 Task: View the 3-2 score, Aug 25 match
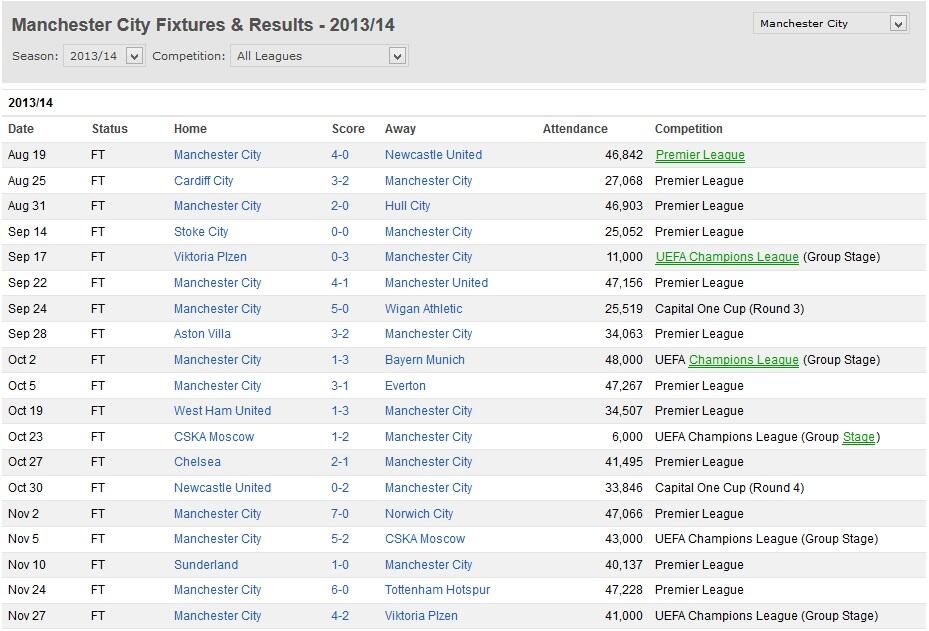340,181
